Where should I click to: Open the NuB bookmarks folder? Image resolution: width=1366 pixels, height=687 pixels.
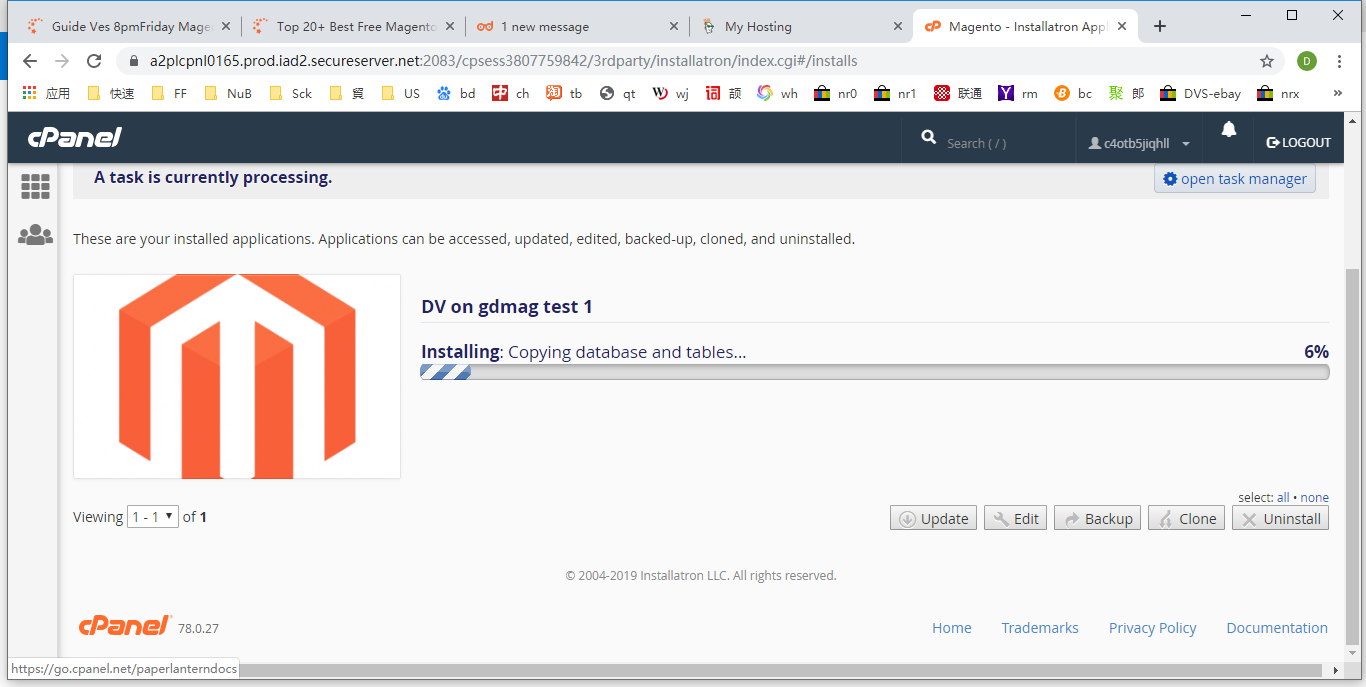[227, 93]
